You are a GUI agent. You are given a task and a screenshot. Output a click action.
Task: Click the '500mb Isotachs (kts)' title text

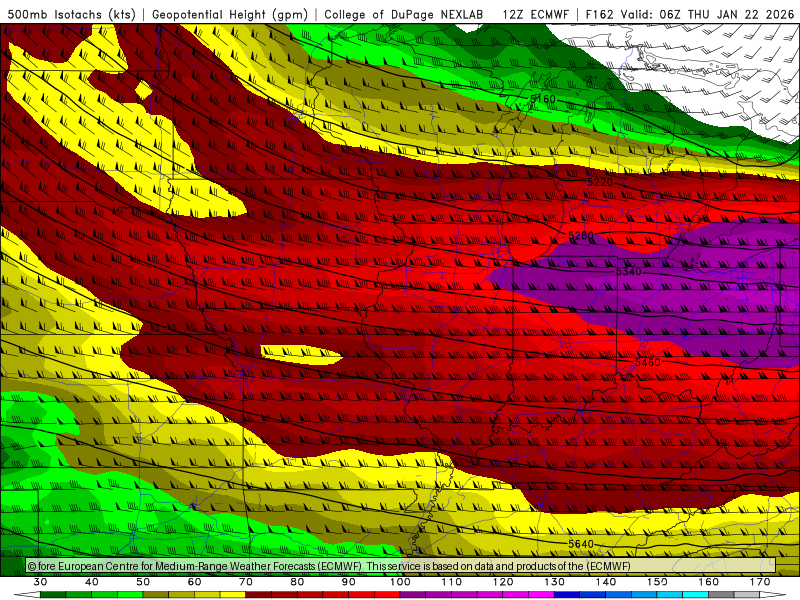pos(71,14)
